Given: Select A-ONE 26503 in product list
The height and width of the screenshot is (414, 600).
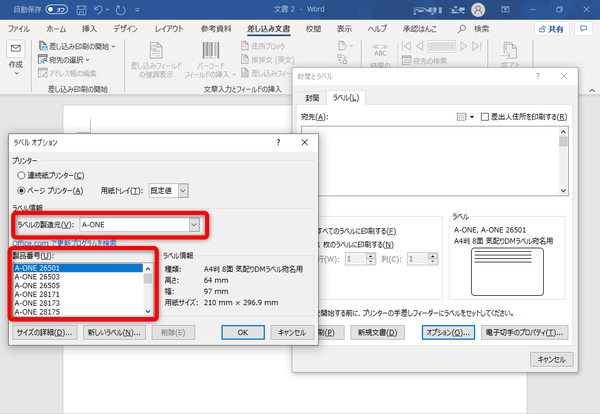Looking at the screenshot, I should point(78,277).
